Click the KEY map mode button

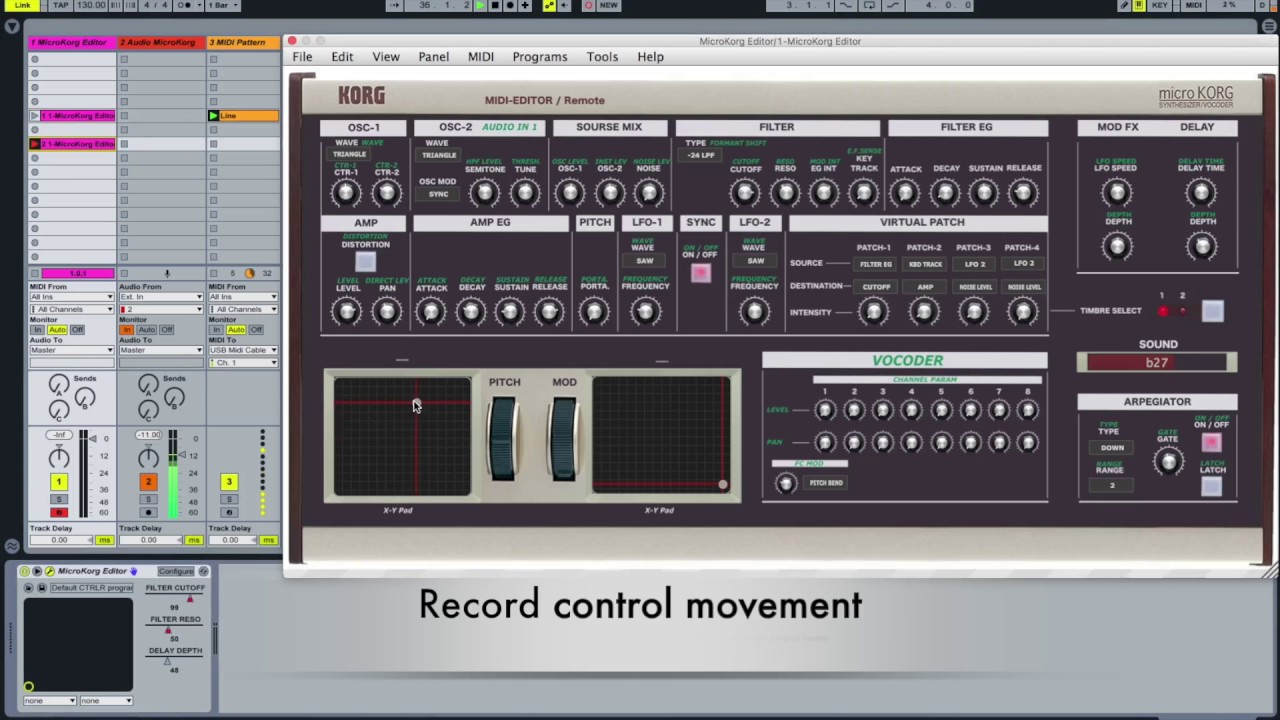[1160, 5]
